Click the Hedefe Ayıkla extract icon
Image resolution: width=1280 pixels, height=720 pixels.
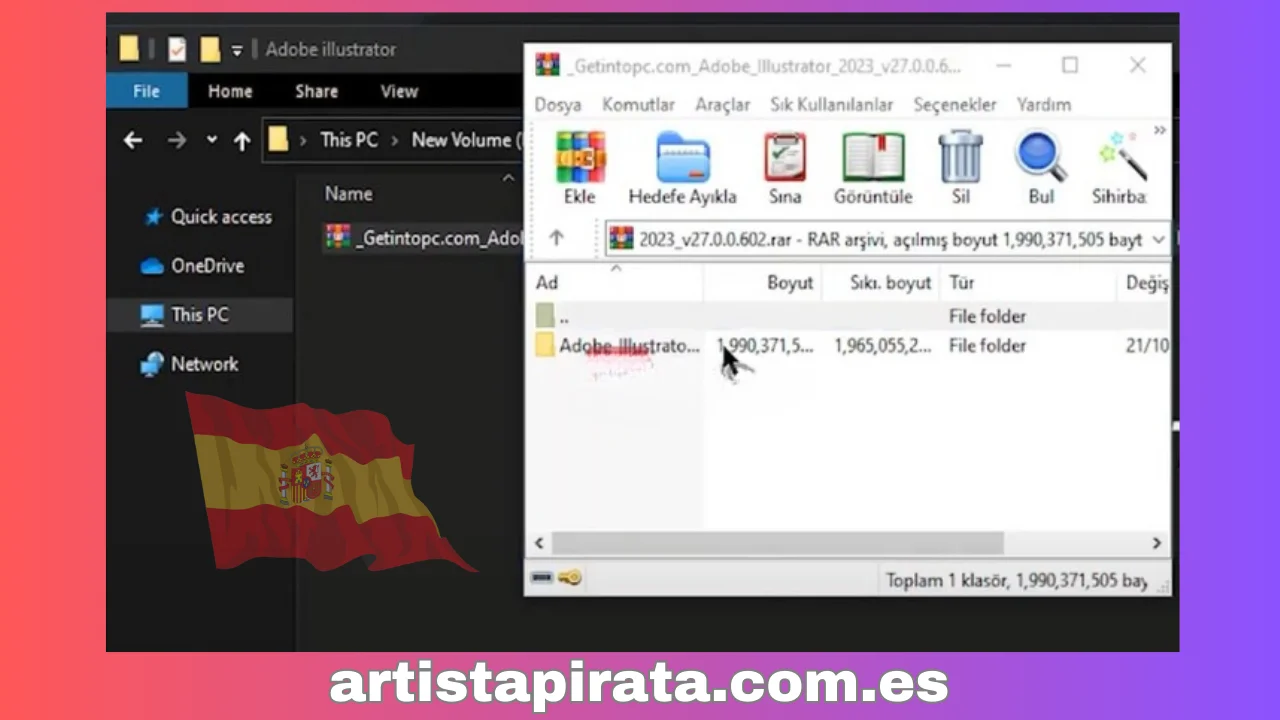tap(683, 168)
